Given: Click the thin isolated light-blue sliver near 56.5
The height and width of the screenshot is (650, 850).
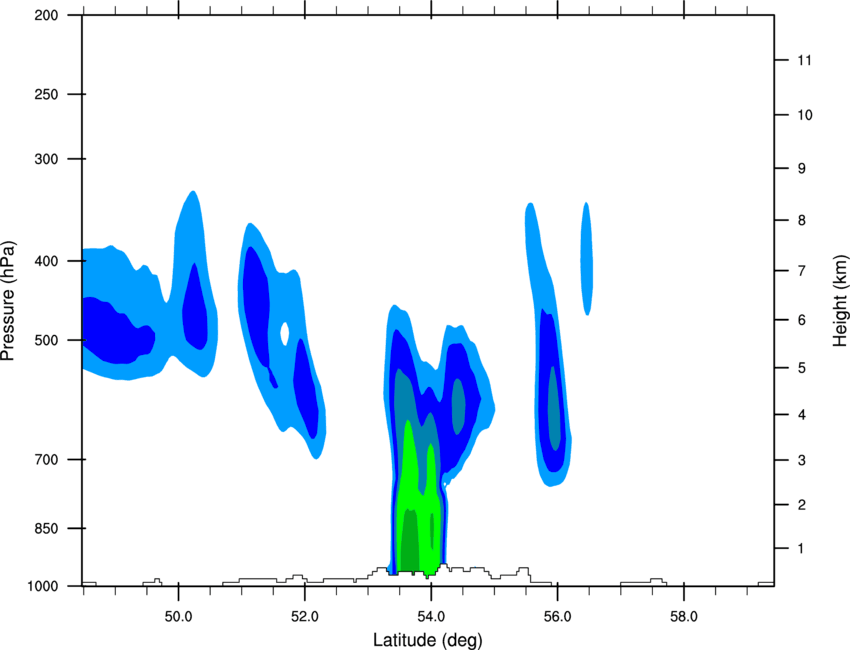Looking at the screenshot, I should coord(587,259).
